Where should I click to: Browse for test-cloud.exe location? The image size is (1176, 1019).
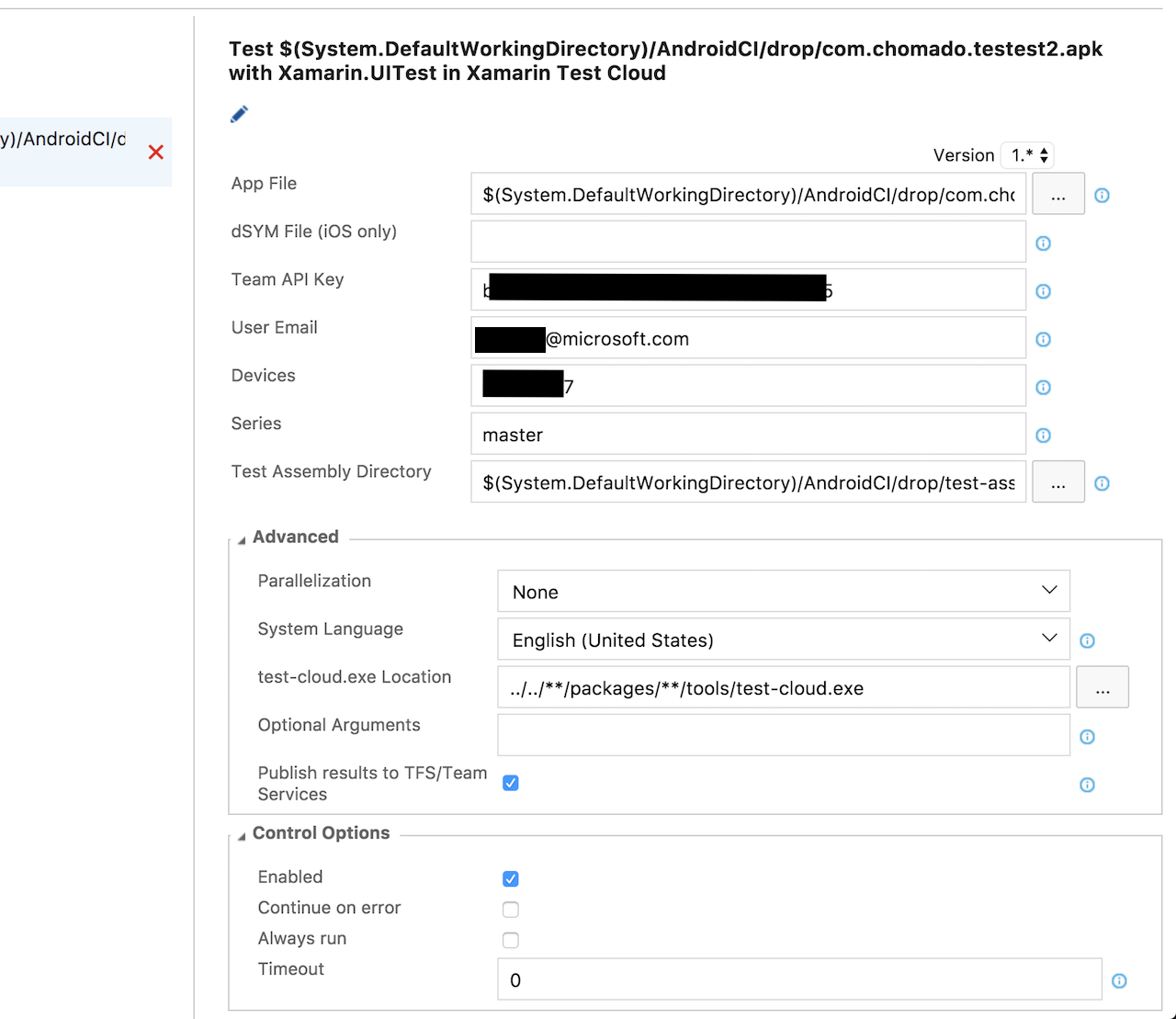[1102, 687]
